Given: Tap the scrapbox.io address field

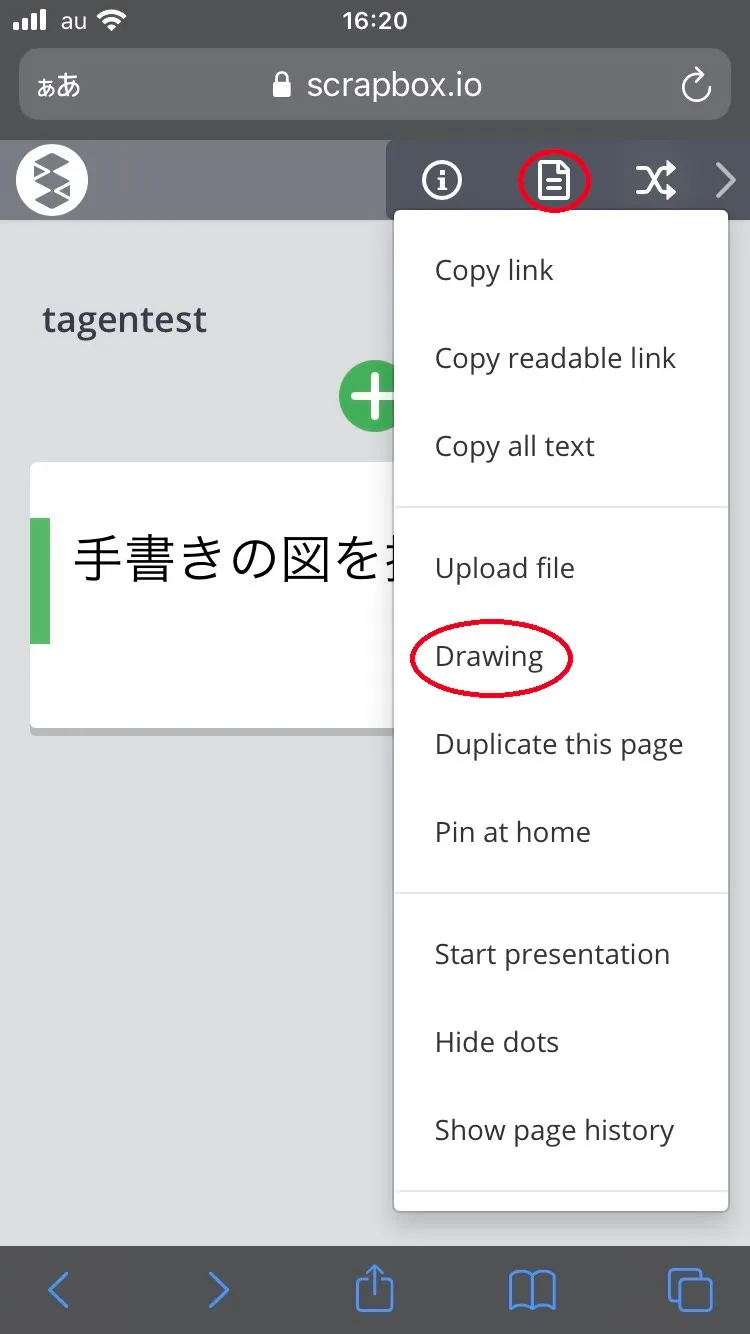Looking at the screenshot, I should click(375, 85).
